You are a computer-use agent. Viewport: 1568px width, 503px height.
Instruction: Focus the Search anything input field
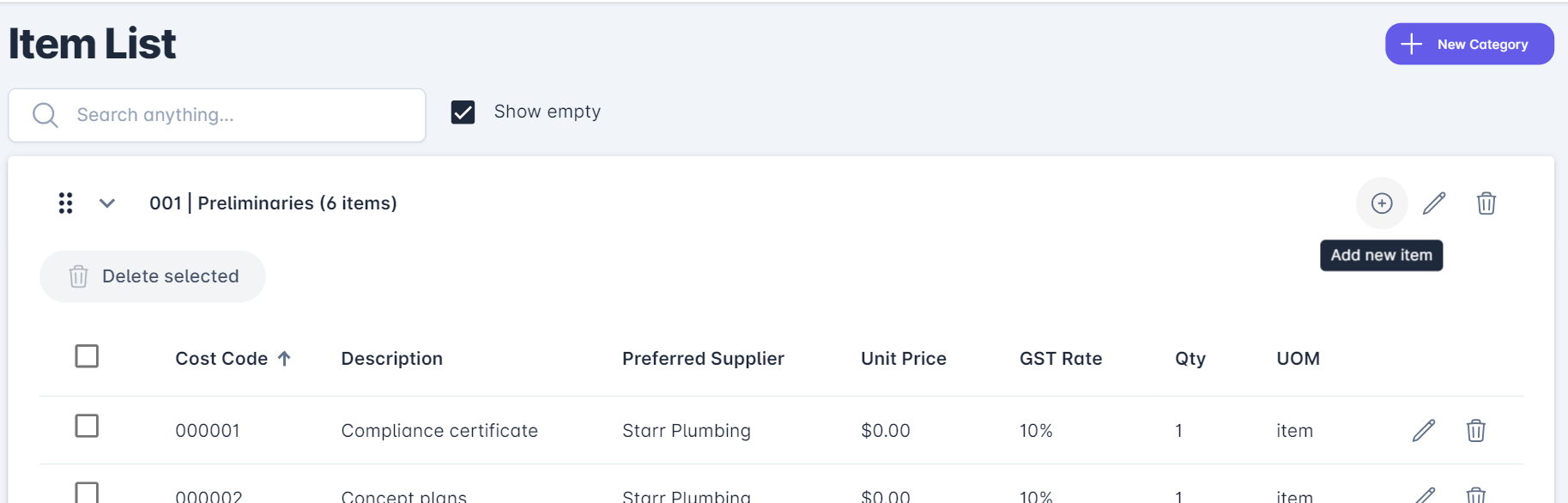pos(240,115)
